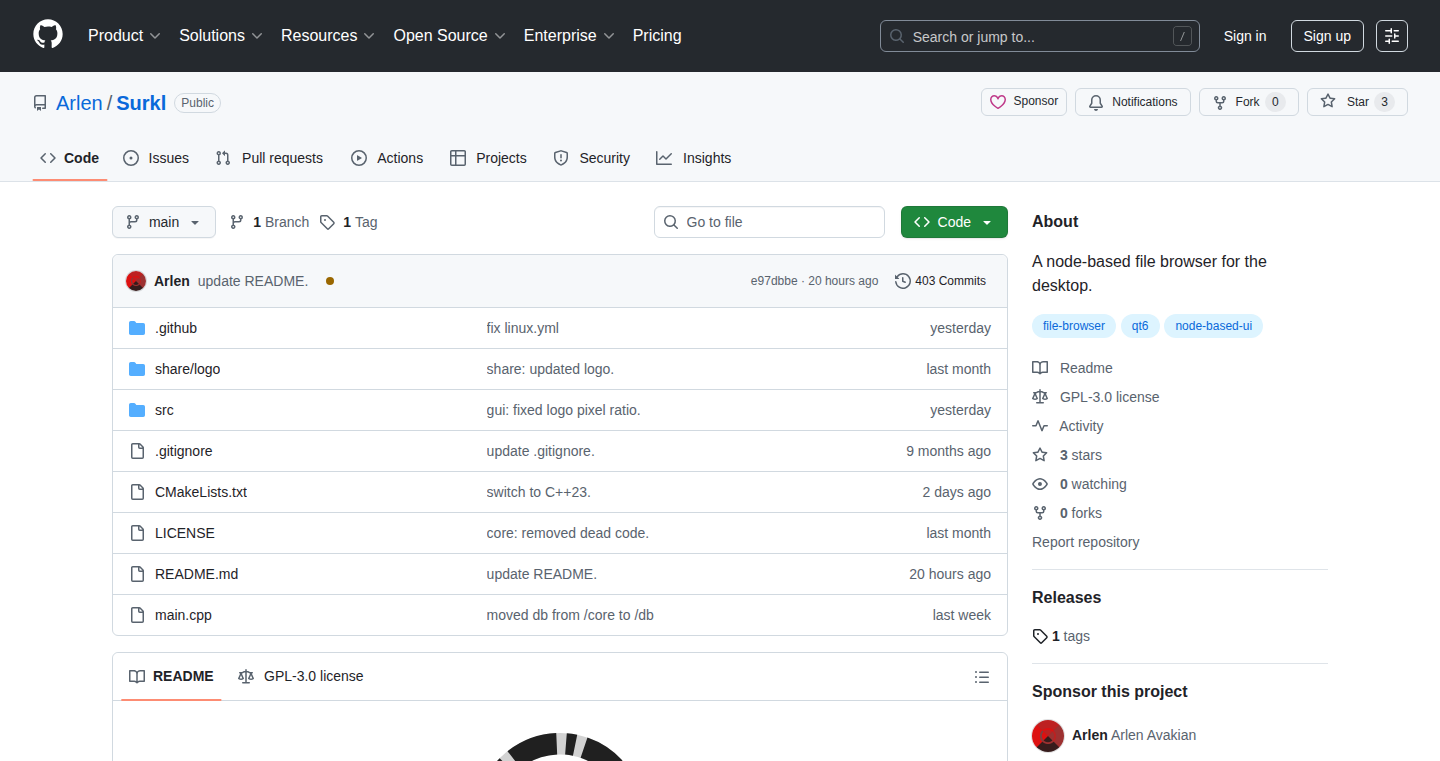This screenshot has width=1440, height=761.
Task: Open the settings icon beside Sign up
Action: pos(1392,36)
